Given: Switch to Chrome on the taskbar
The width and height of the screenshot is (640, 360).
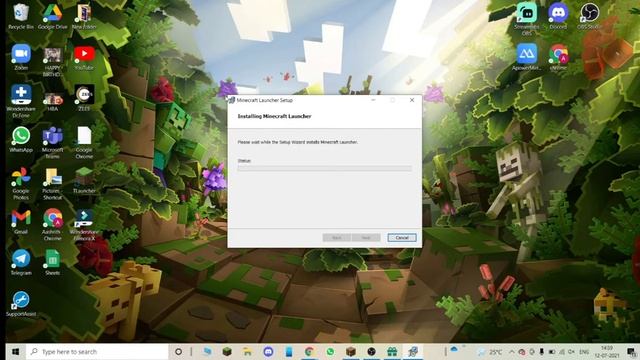Looking at the screenshot, I should (309, 351).
